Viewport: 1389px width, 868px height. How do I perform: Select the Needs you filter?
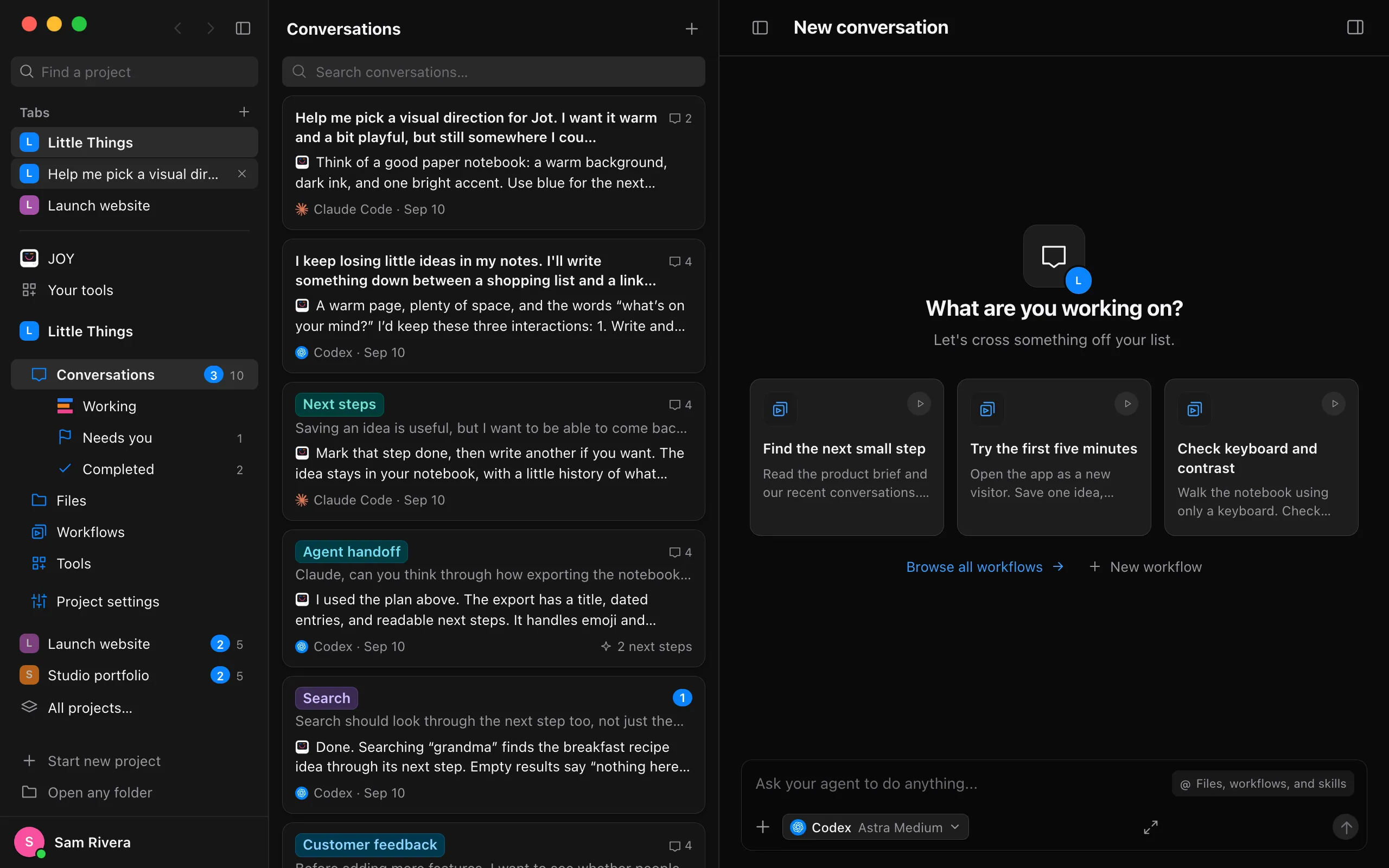point(135,437)
